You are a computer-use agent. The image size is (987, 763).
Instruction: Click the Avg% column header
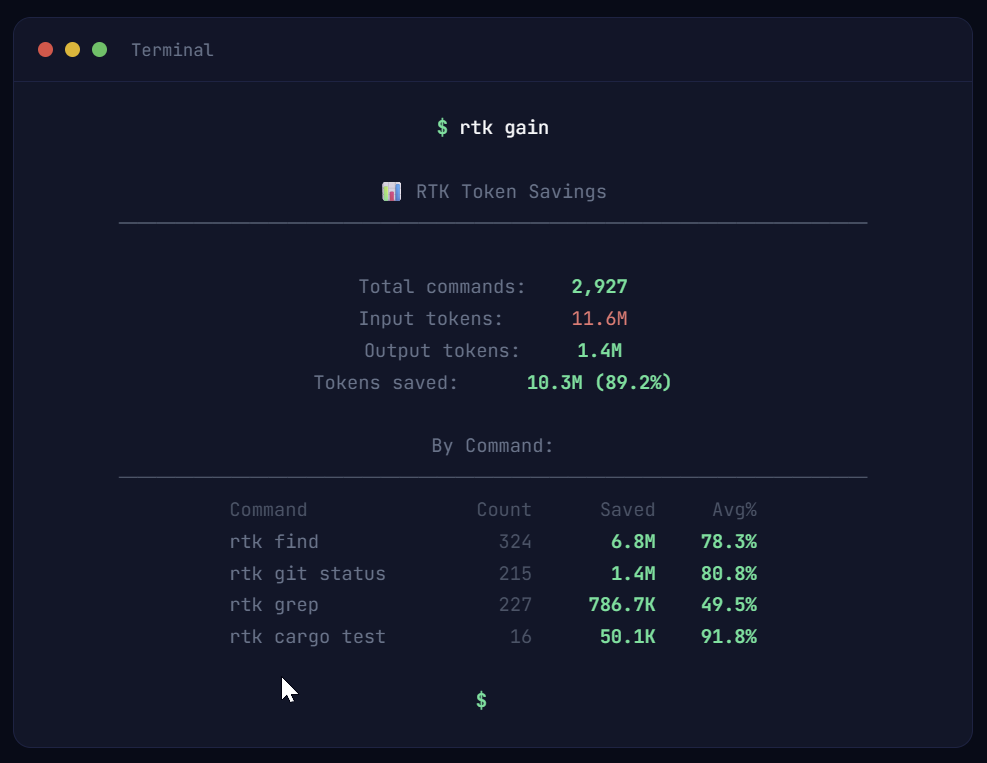click(734, 510)
